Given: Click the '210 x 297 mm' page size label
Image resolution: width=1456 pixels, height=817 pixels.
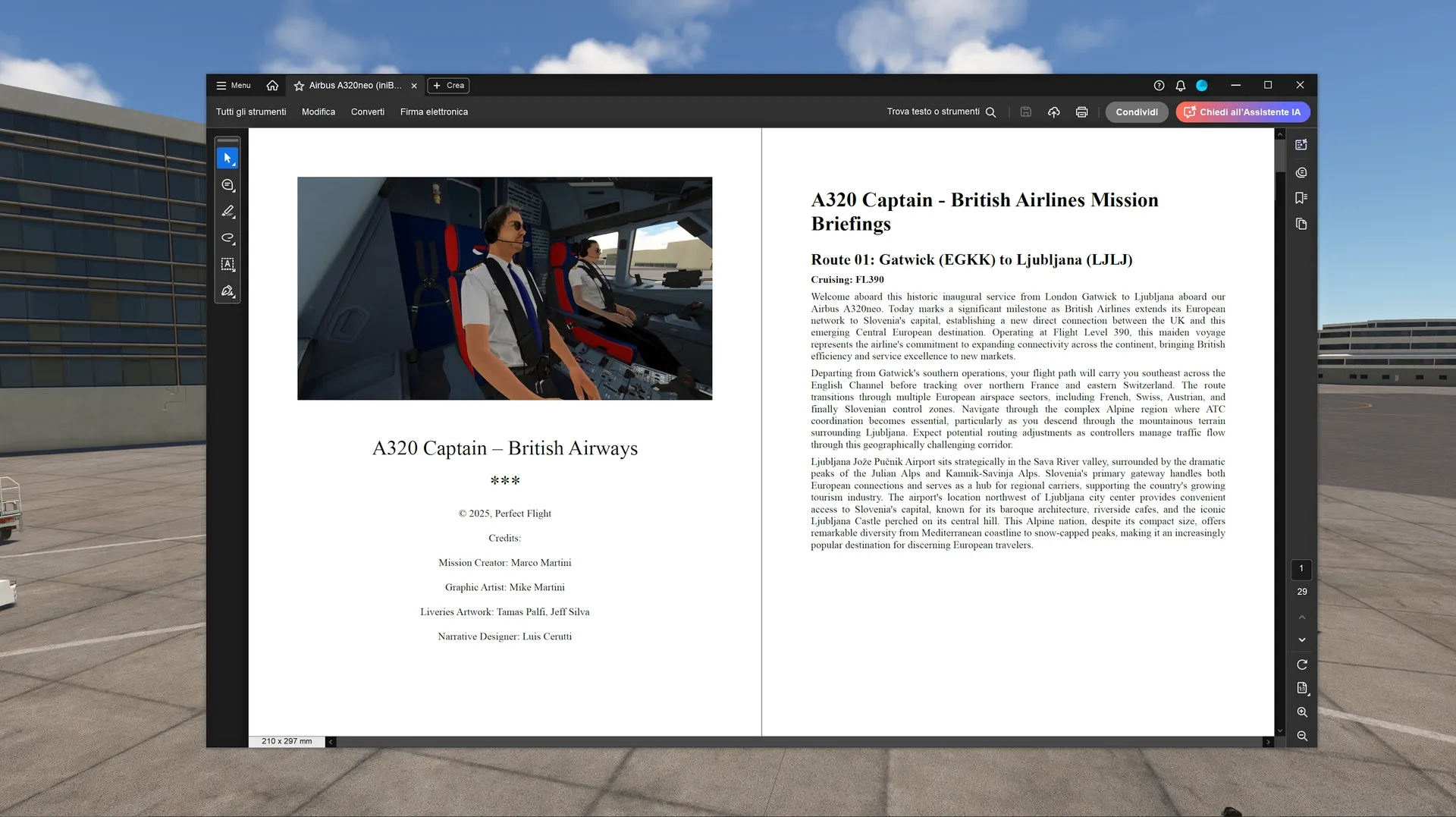Looking at the screenshot, I should (x=287, y=742).
